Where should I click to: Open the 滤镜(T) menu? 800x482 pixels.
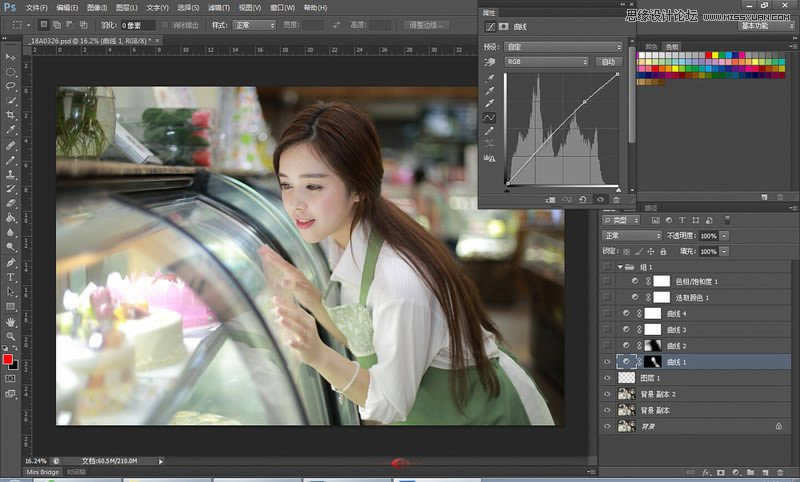[x=219, y=8]
